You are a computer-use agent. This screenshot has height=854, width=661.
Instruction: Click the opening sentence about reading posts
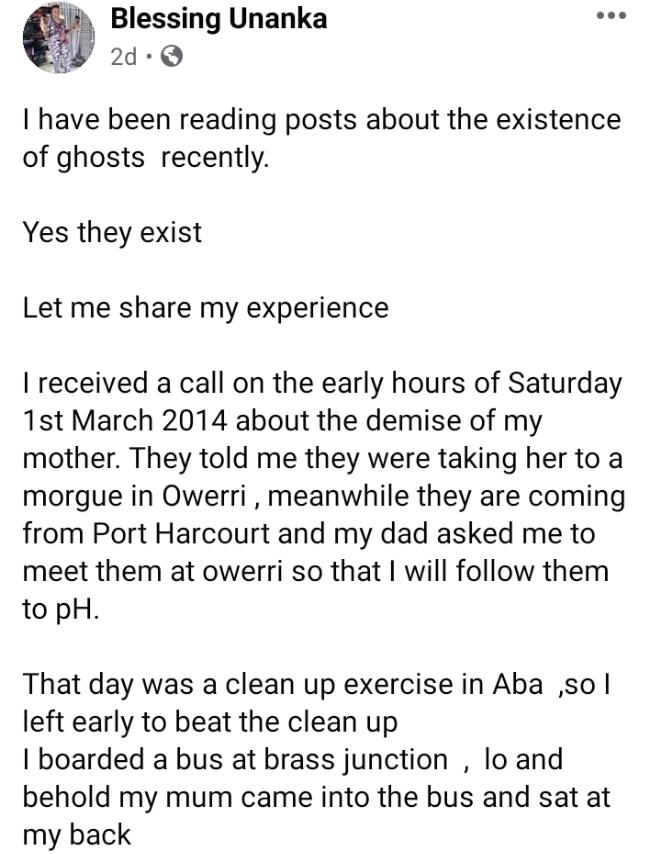click(x=320, y=121)
